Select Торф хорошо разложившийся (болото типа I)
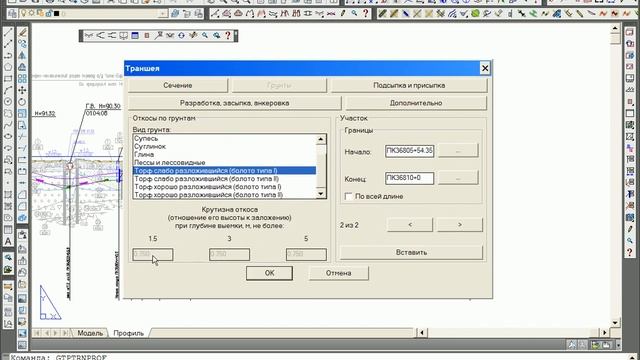The height and width of the screenshot is (360, 640). click(x=224, y=187)
